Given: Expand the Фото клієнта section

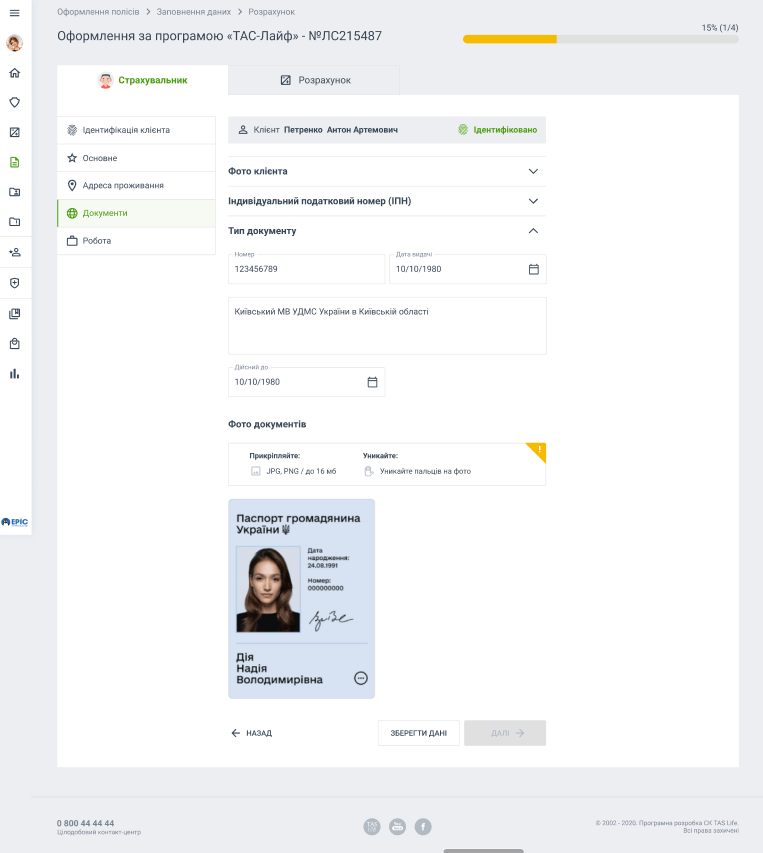Looking at the screenshot, I should click(x=533, y=171).
